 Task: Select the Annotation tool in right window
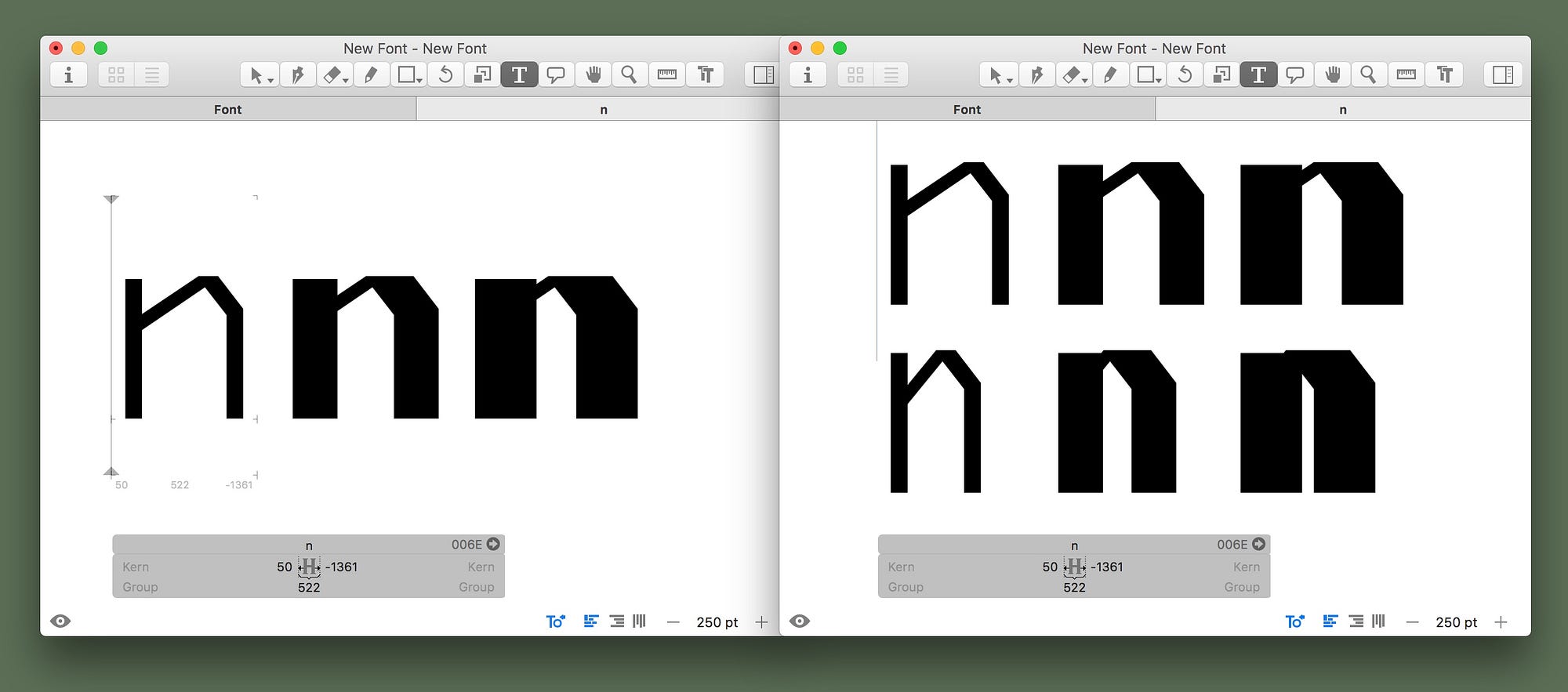(x=1295, y=74)
